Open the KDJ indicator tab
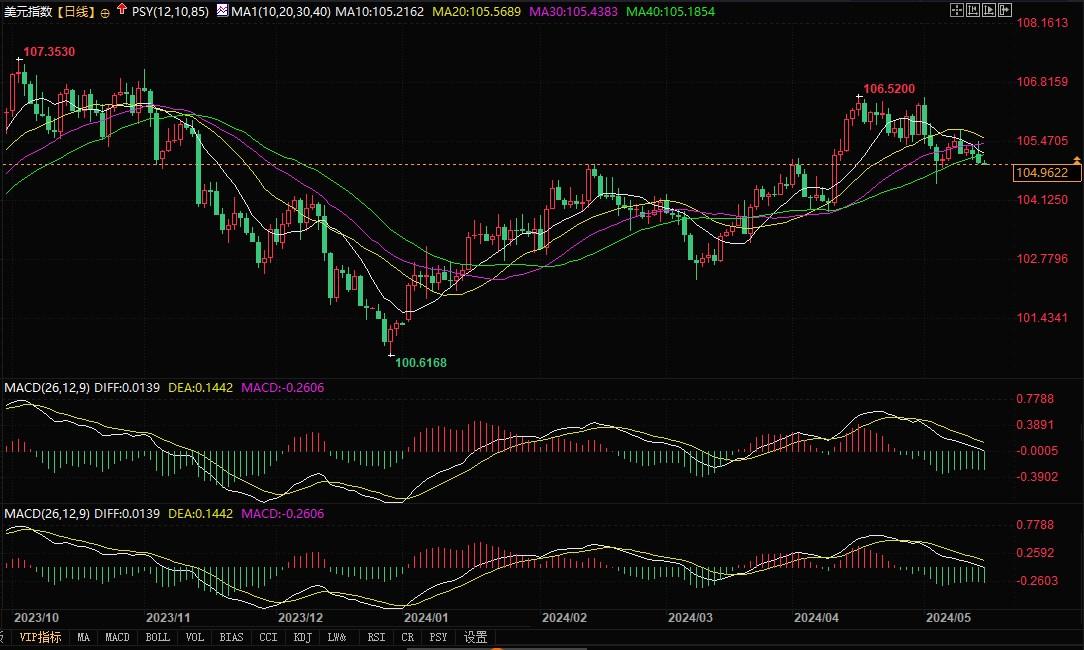Viewport: 1084px width, 650px height. 299,637
